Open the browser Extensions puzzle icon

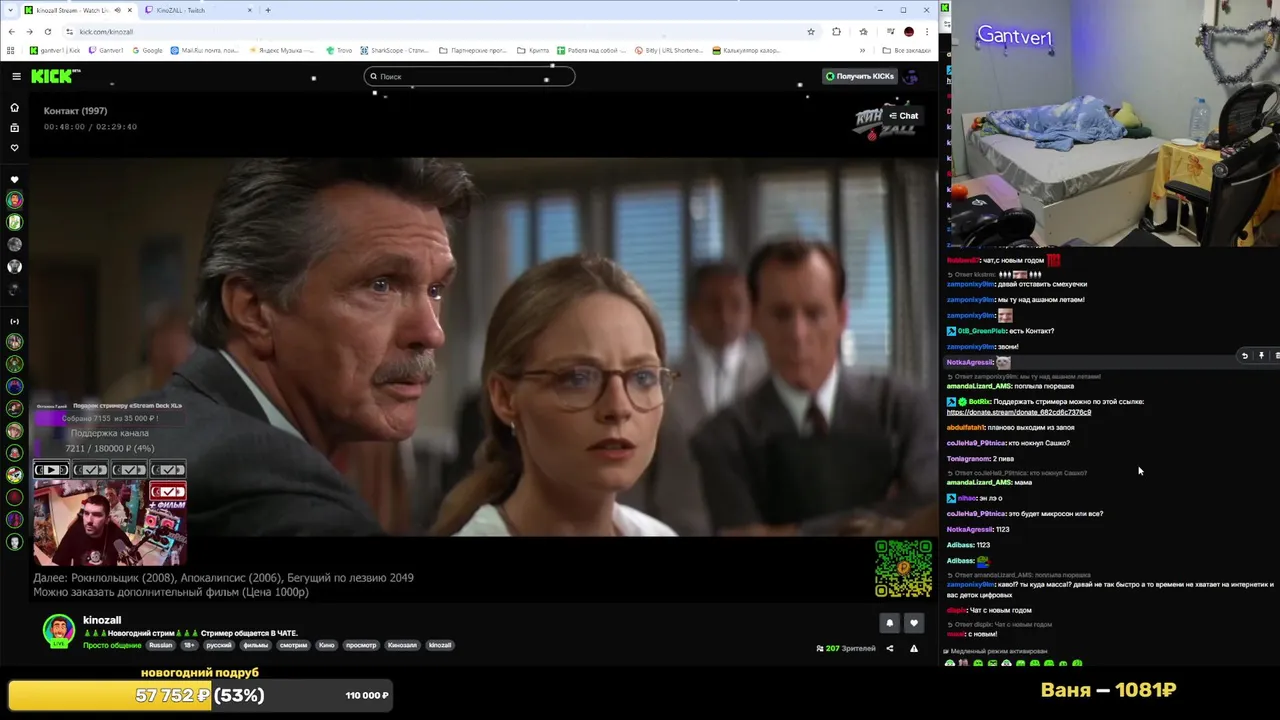click(x=836, y=31)
